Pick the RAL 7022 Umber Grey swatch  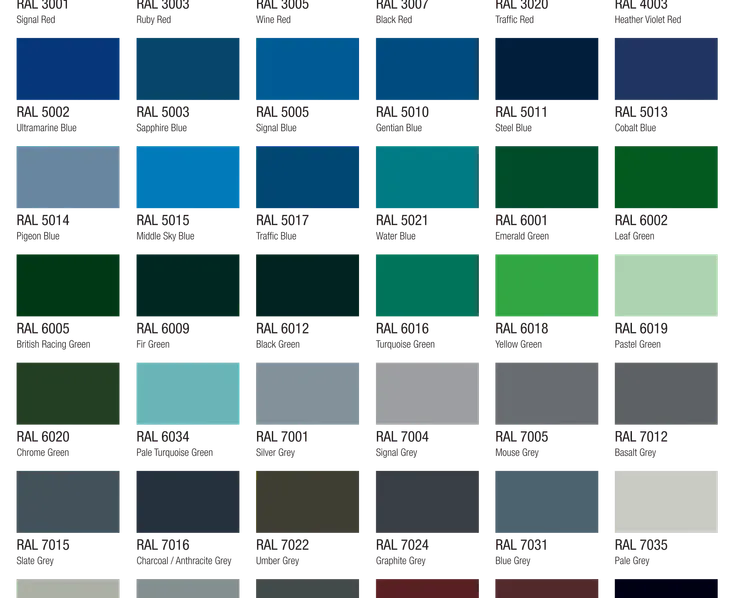point(307,502)
